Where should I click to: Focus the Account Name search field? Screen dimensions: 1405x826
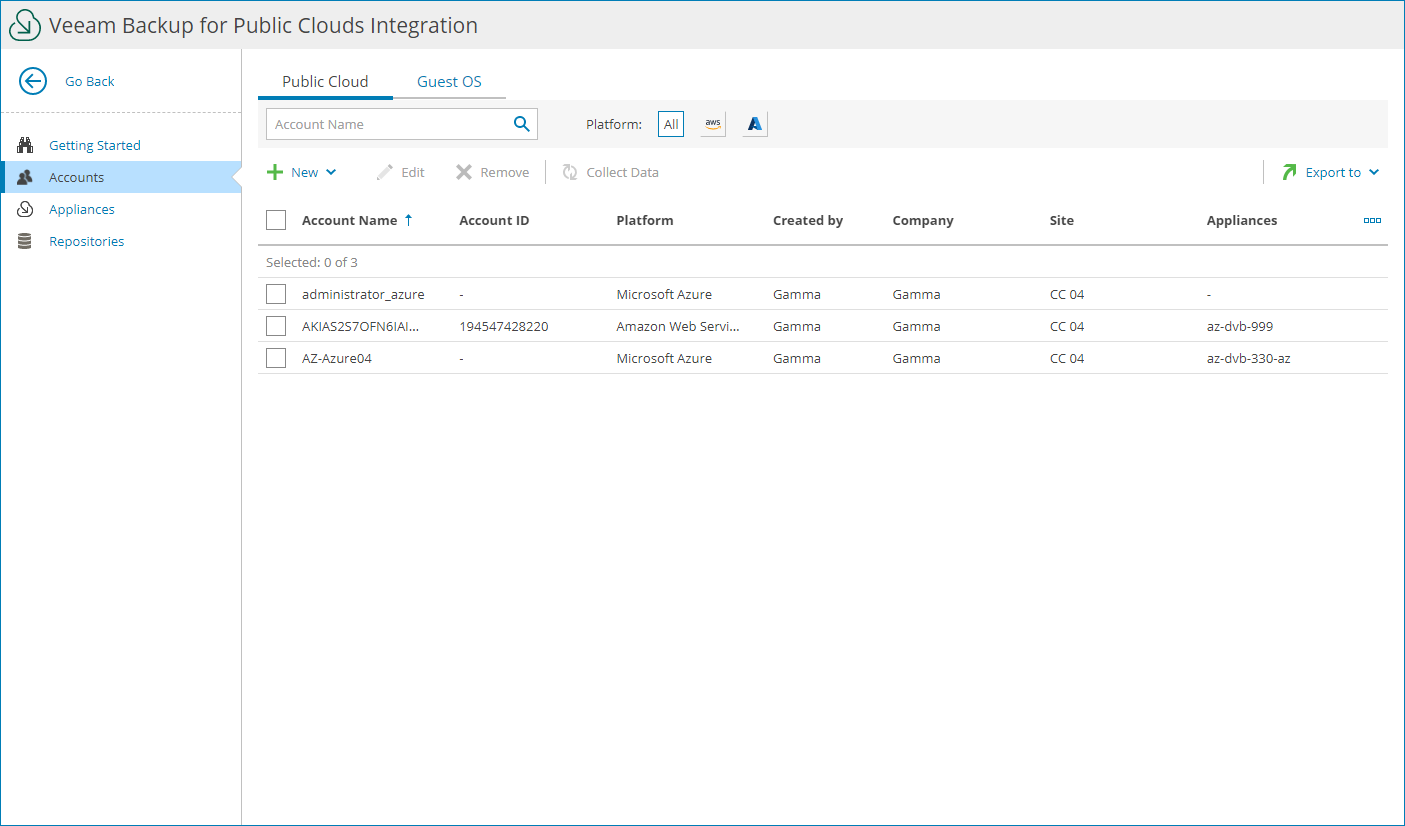389,124
